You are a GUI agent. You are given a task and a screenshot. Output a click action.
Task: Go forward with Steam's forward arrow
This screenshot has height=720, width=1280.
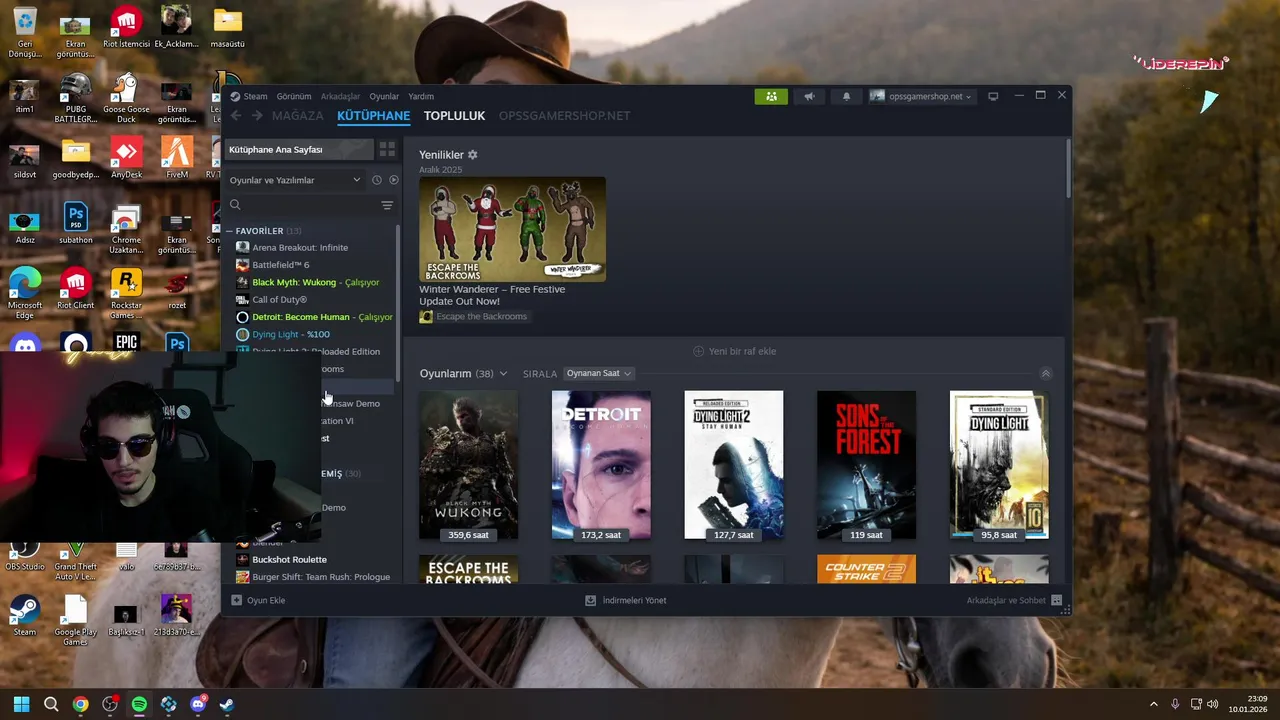(x=257, y=116)
